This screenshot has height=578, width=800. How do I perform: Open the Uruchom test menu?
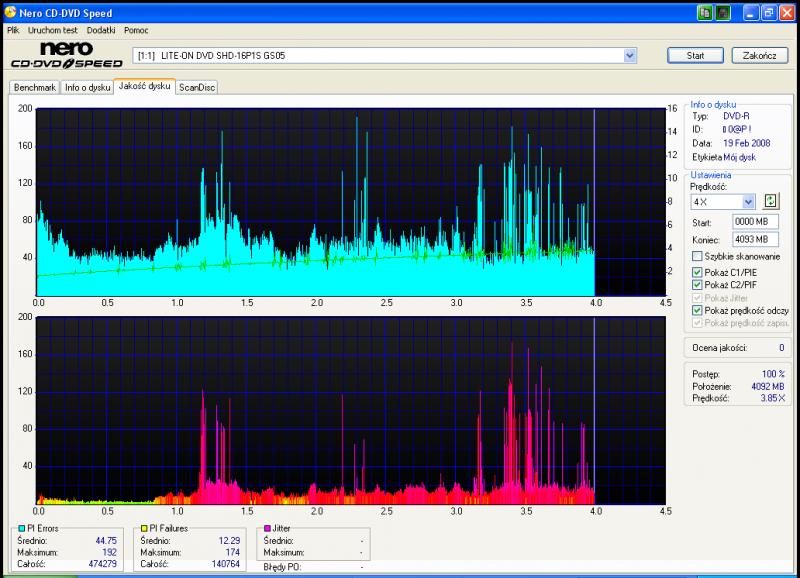[53, 30]
